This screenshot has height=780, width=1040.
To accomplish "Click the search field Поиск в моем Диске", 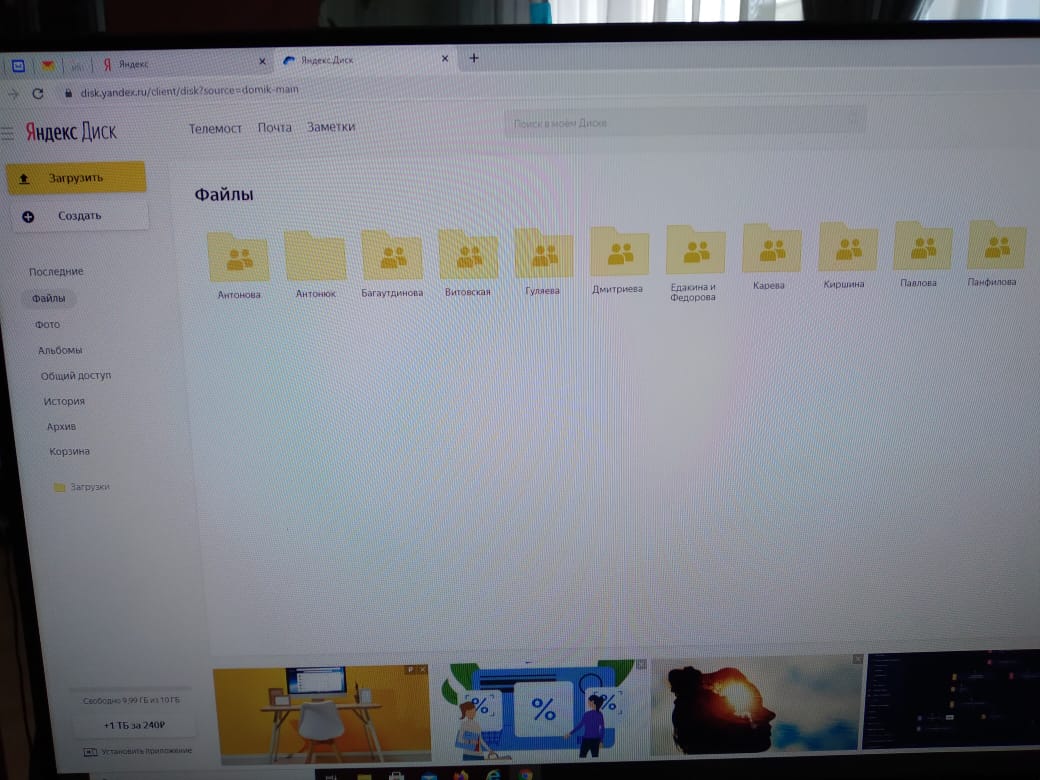I will [x=680, y=123].
